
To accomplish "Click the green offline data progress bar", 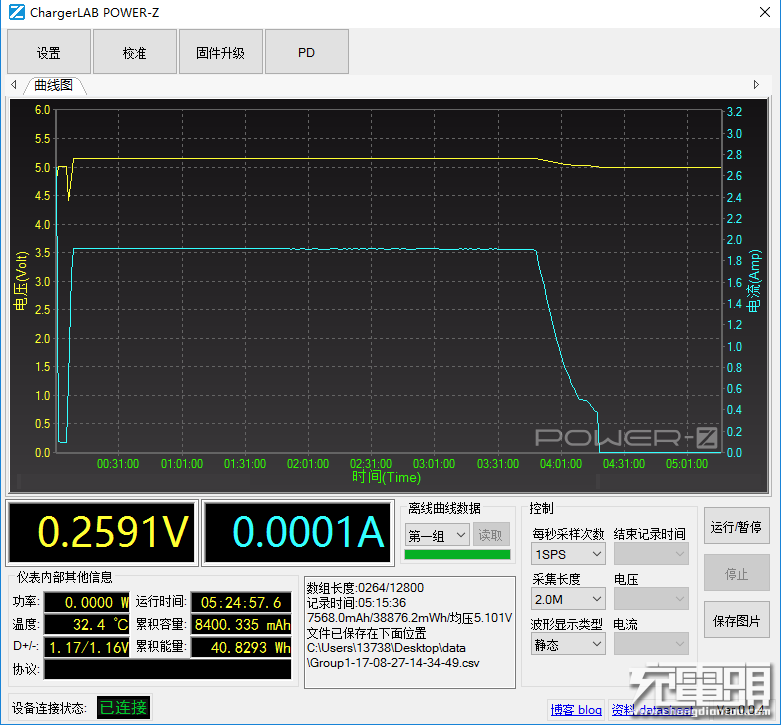I will coord(457,555).
